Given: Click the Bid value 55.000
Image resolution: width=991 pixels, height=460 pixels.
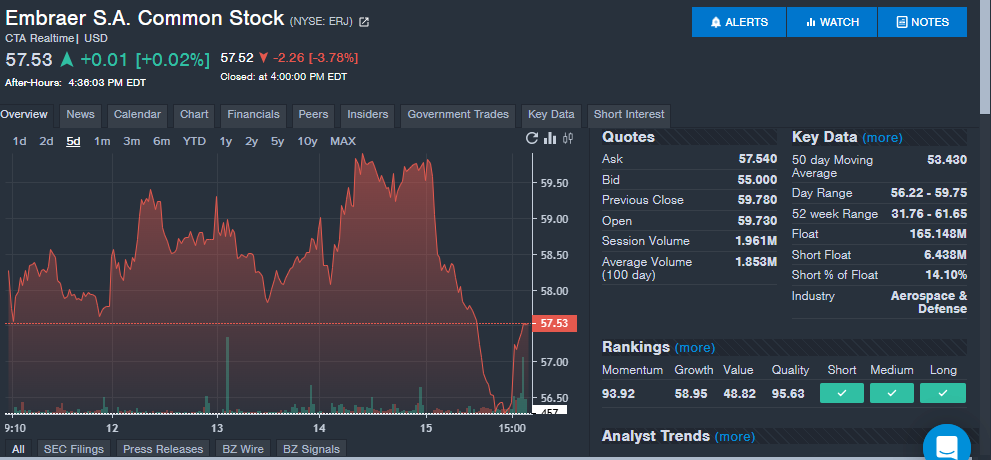Looking at the screenshot, I should pyautogui.click(x=758, y=180).
